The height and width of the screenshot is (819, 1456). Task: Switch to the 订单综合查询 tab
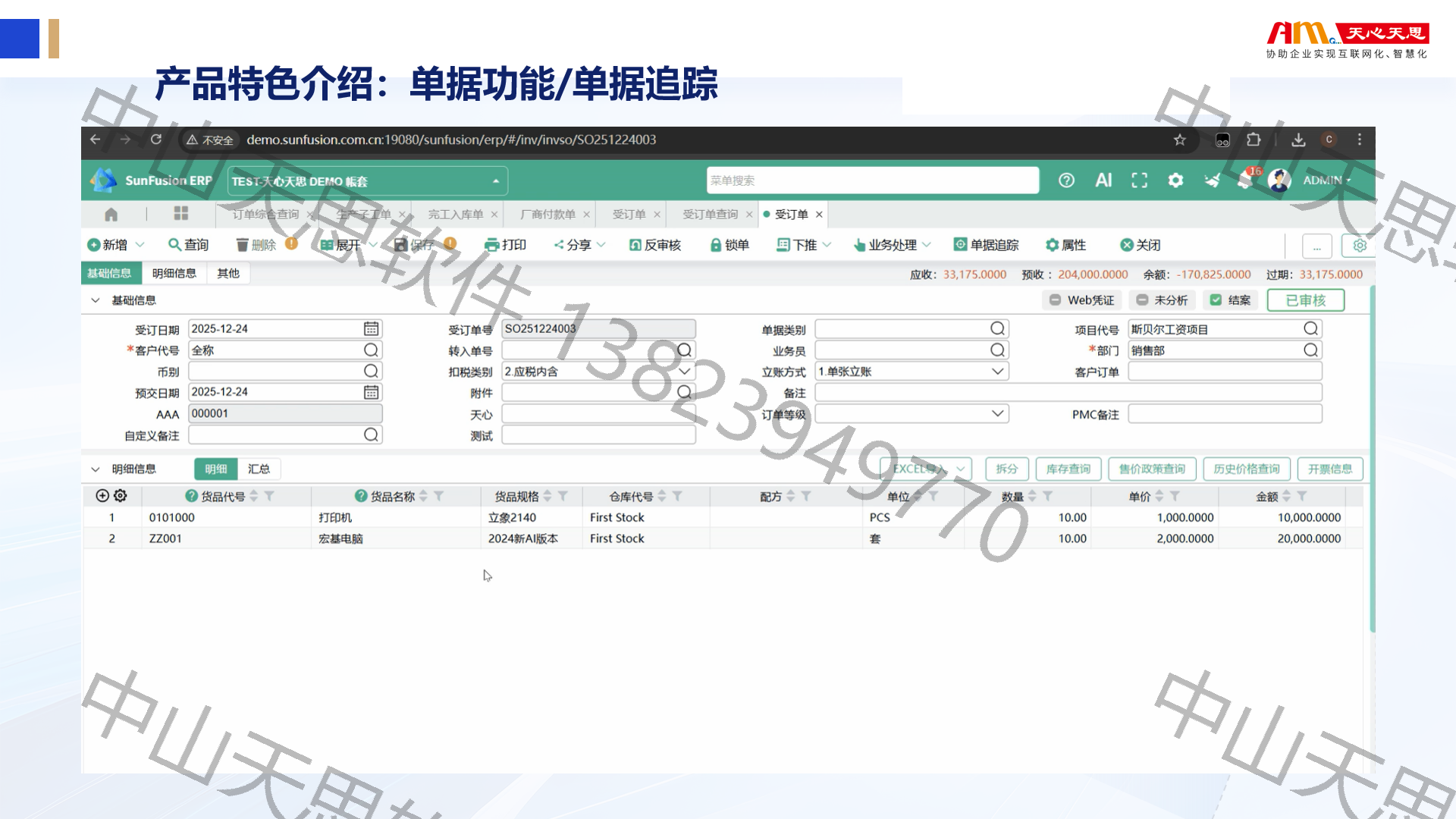265,215
